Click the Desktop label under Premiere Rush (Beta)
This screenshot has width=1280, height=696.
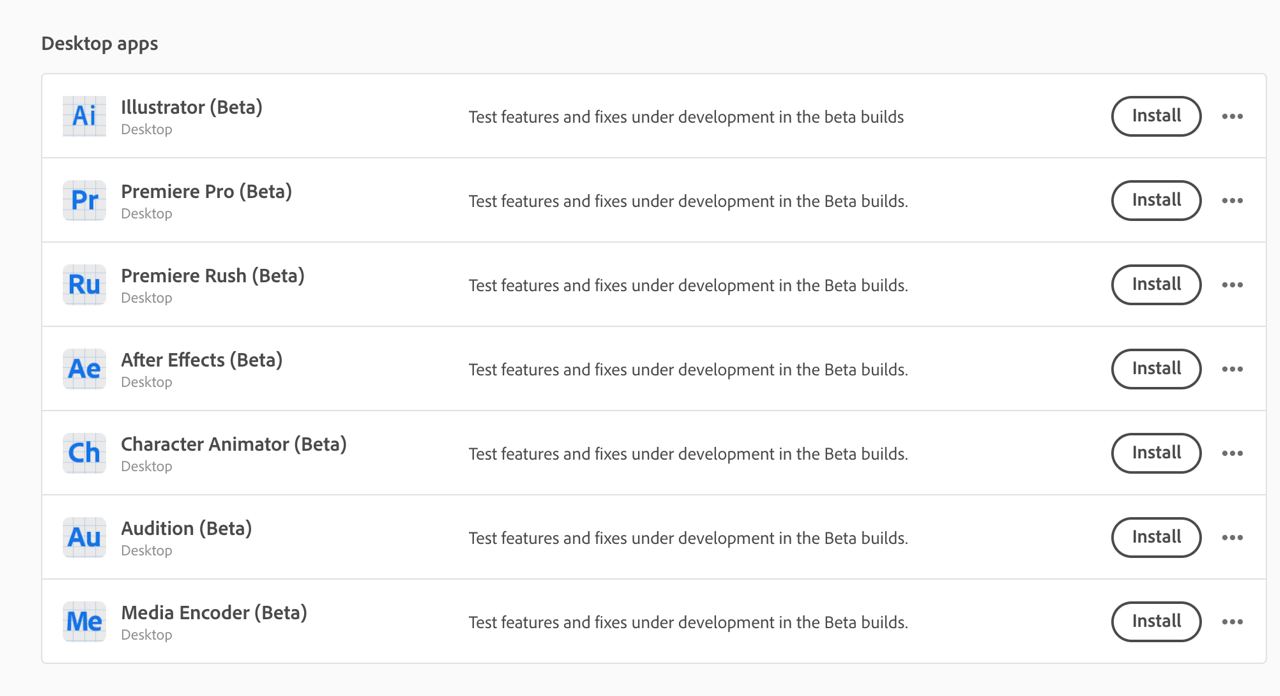click(x=146, y=298)
